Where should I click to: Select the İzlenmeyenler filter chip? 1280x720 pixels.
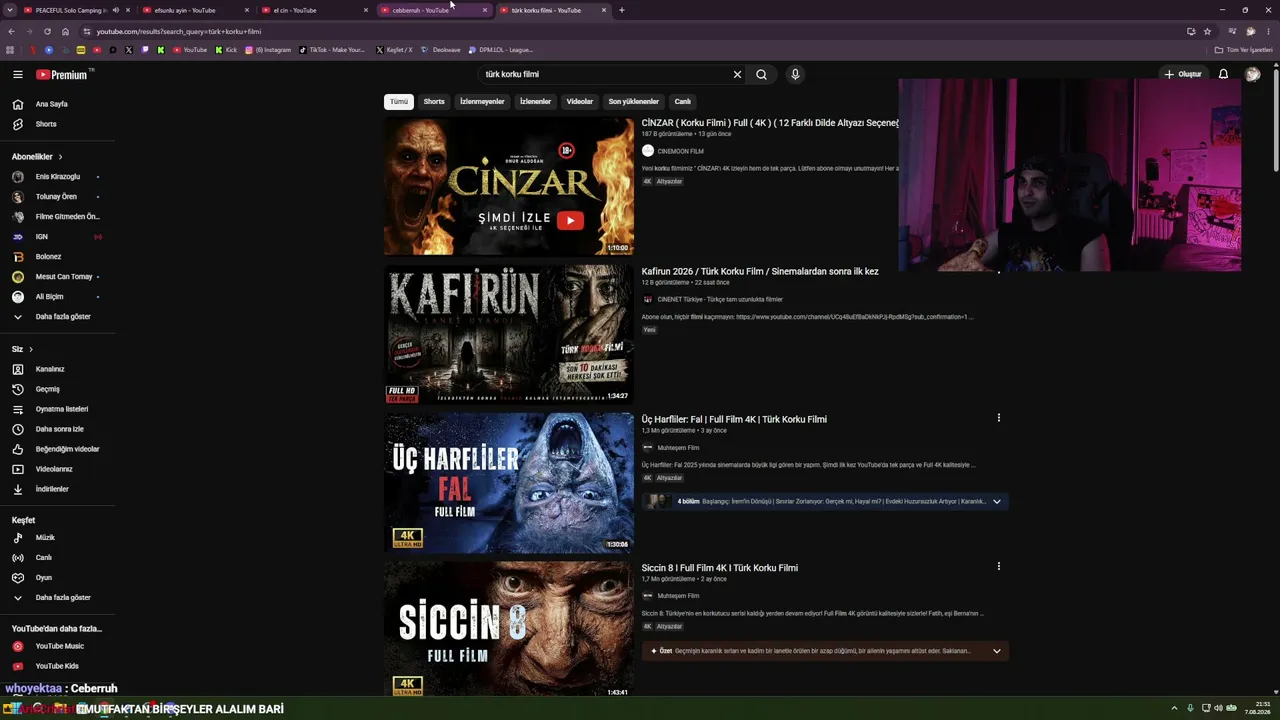pyautogui.click(x=482, y=101)
